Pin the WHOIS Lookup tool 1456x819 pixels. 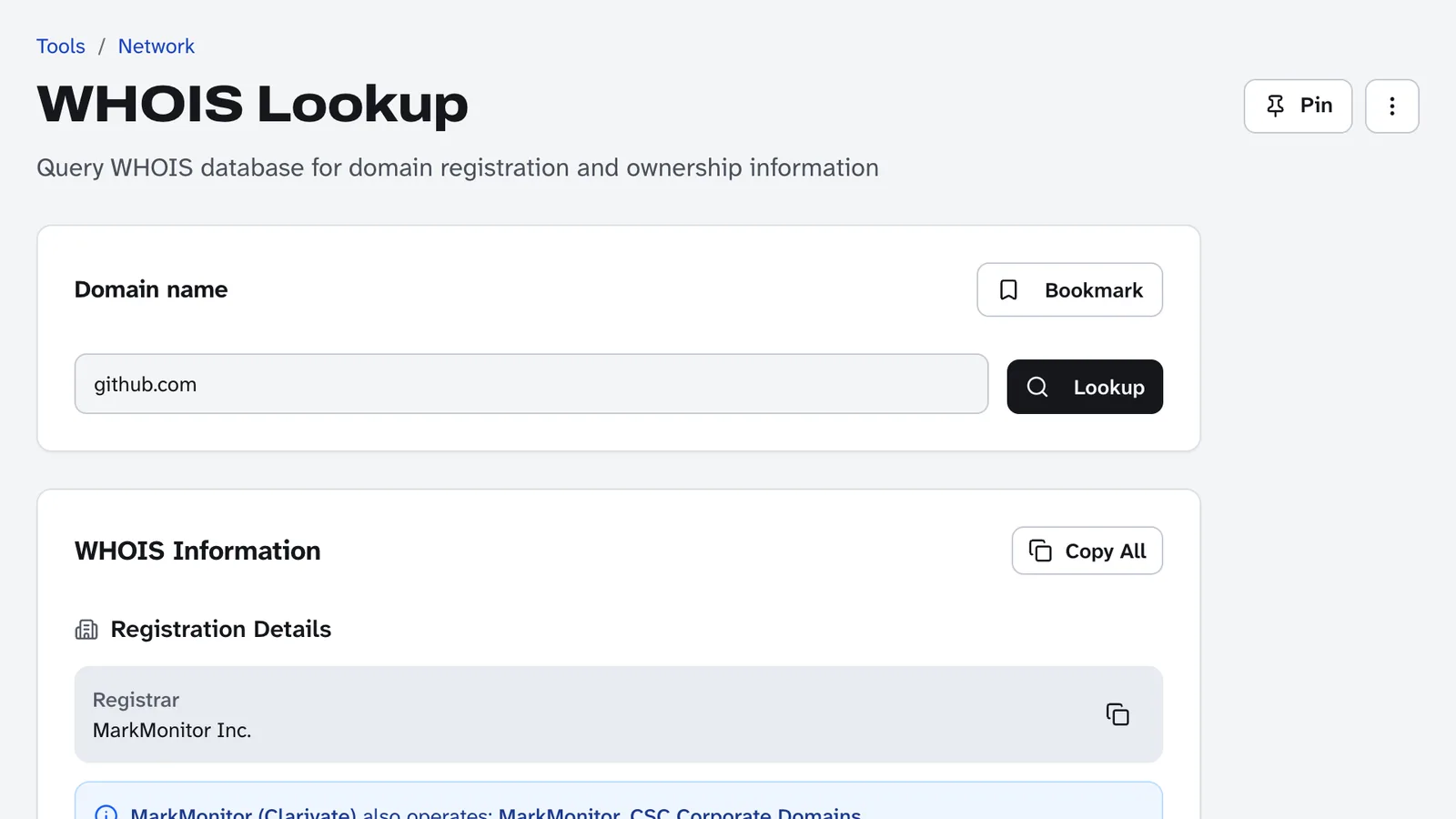point(1298,106)
